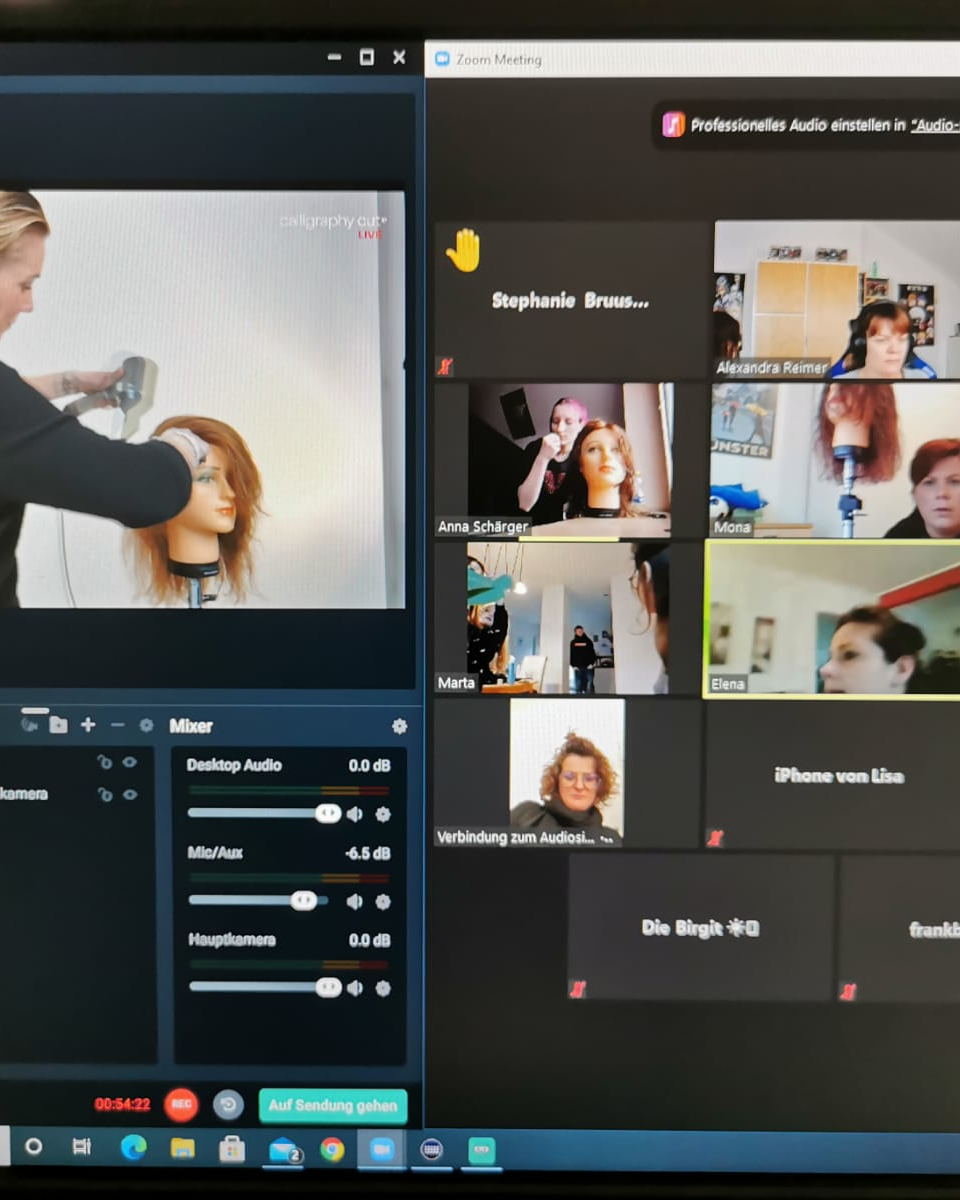Click the add source folder icon
This screenshot has height=1200, width=960.
click(x=58, y=725)
